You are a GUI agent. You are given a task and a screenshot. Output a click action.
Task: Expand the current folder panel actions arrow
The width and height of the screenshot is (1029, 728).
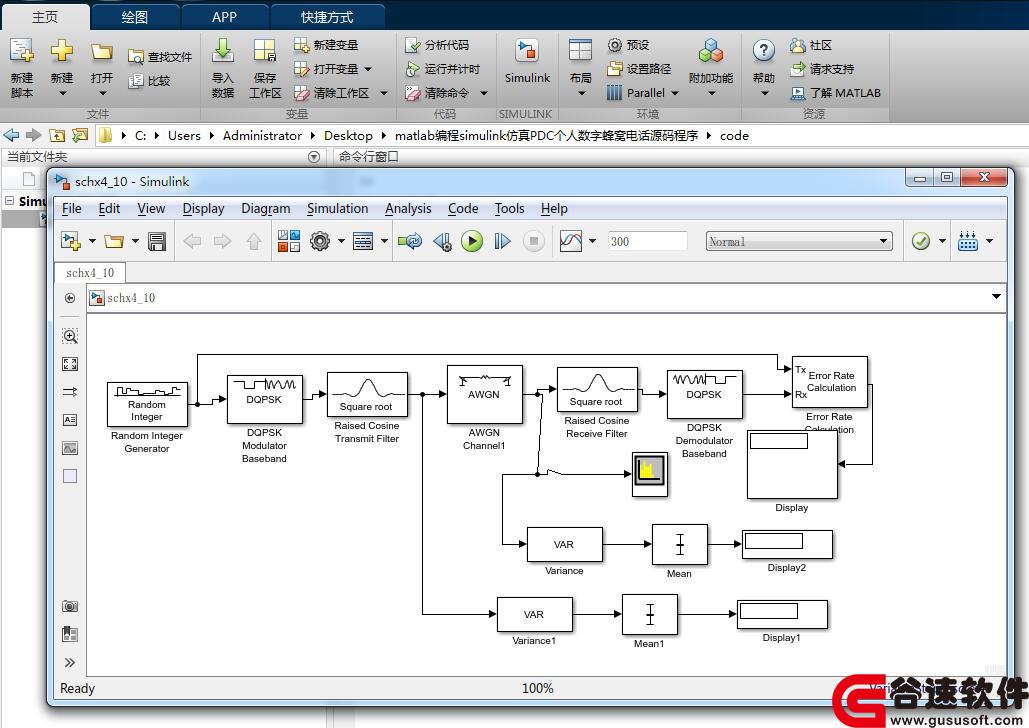click(x=314, y=157)
